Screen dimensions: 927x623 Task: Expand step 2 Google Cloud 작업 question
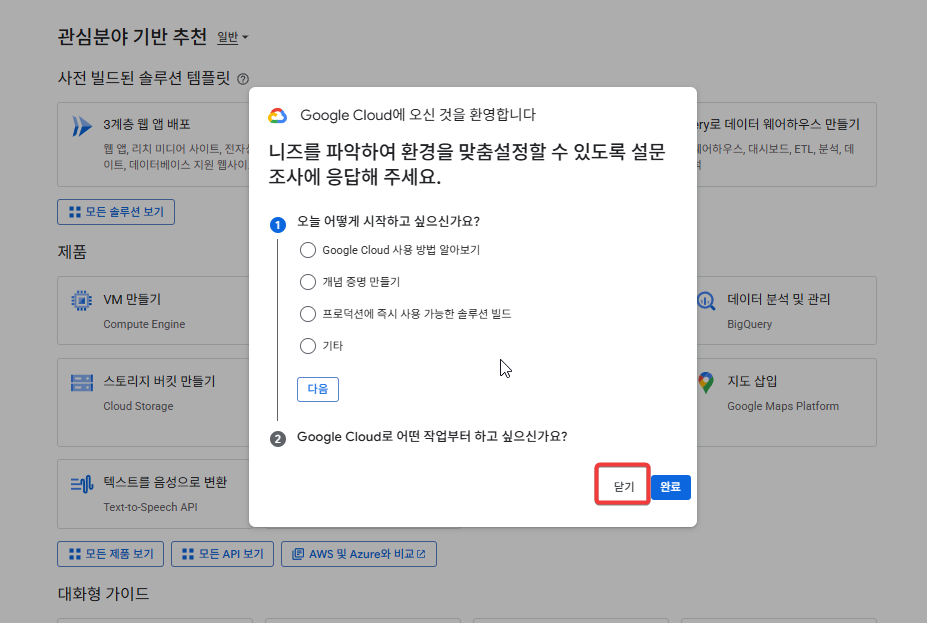432,437
